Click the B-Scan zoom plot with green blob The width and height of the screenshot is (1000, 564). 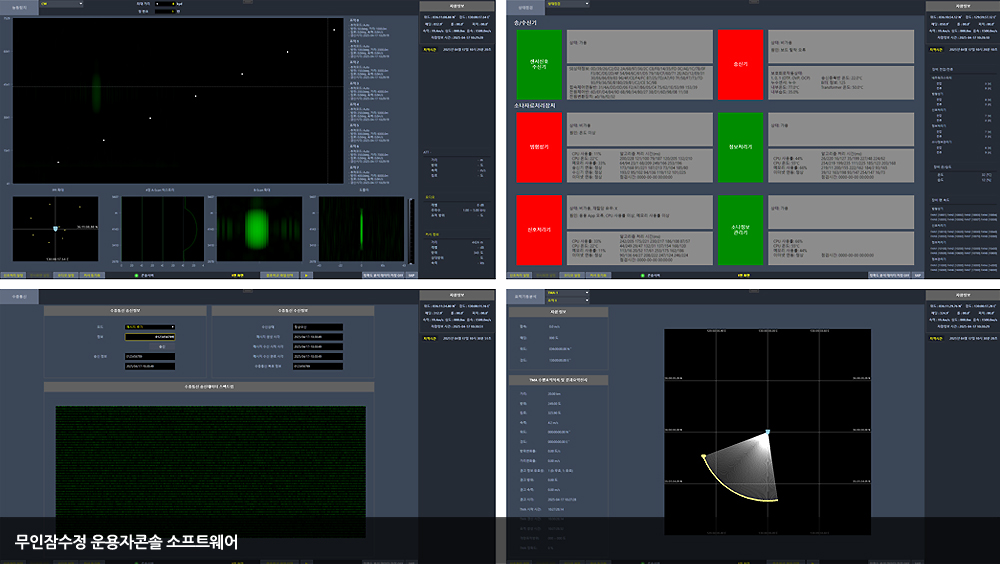pyautogui.click(x=260, y=229)
